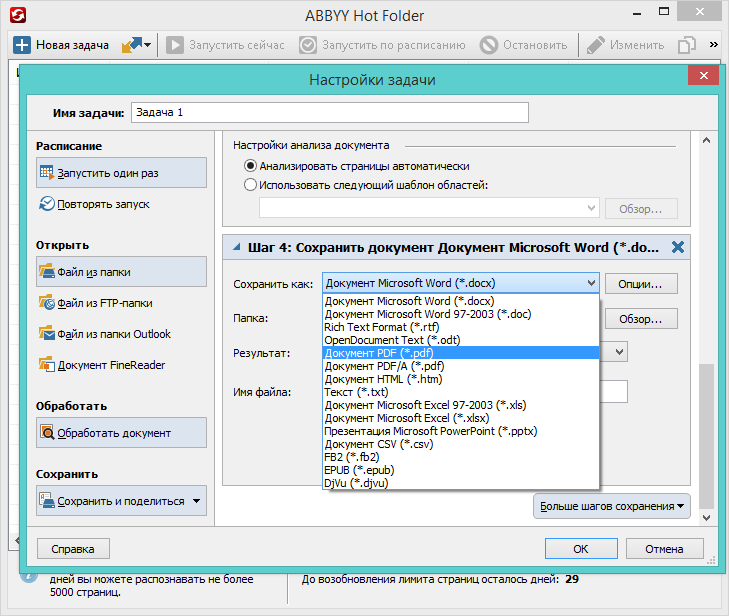Expand the toolbar overflow chevron

tap(714, 45)
